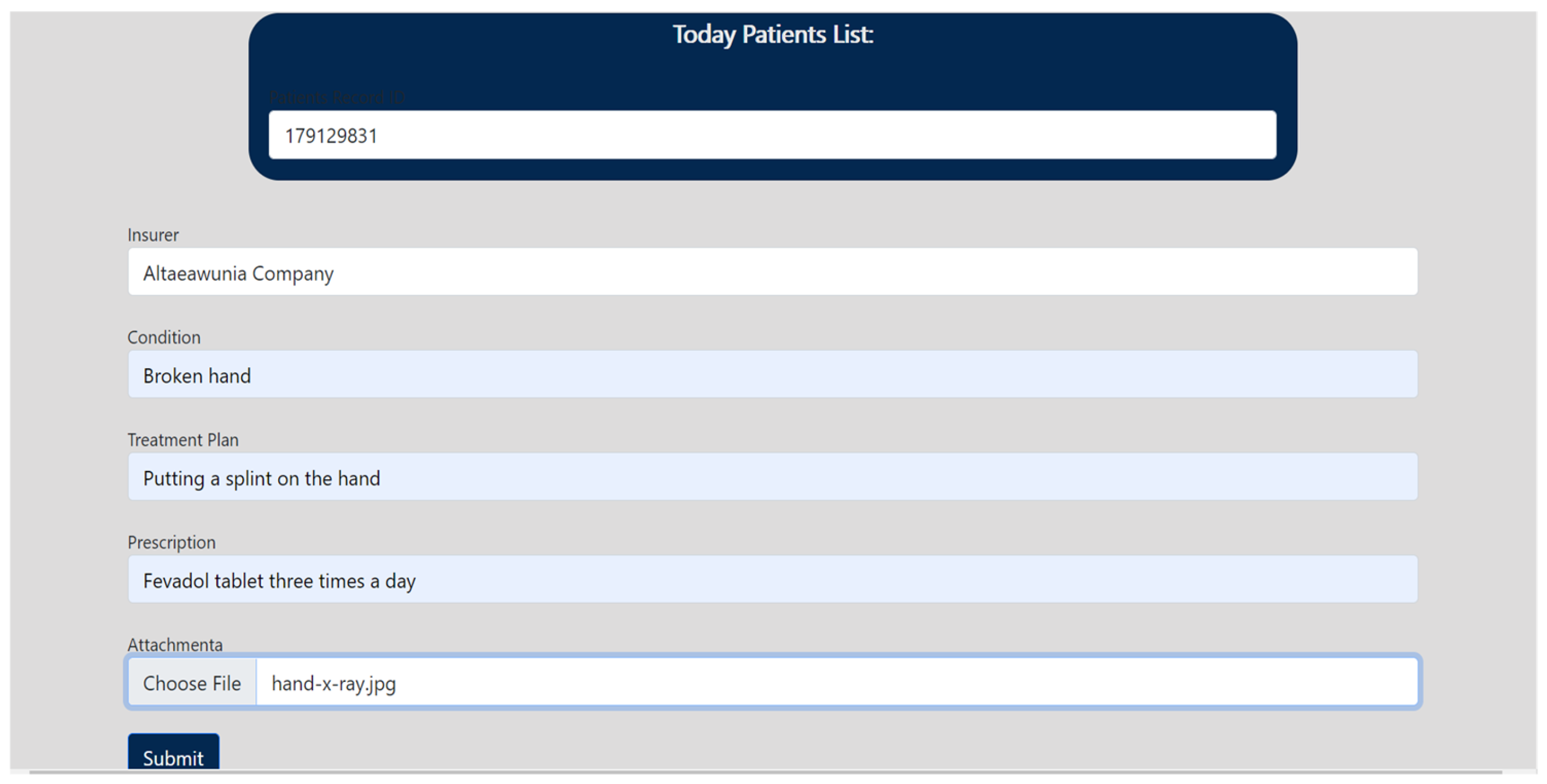1547x784 pixels.
Task: Click the Putting a splint text
Action: (x=262, y=479)
